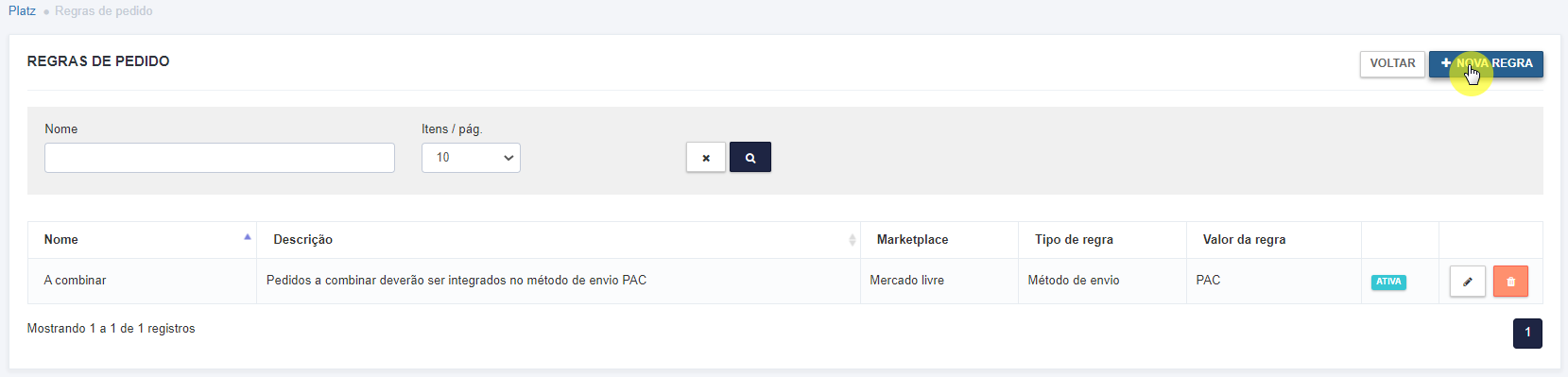Click the magnifier search button
The height and width of the screenshot is (377, 1568).
[x=750, y=157]
